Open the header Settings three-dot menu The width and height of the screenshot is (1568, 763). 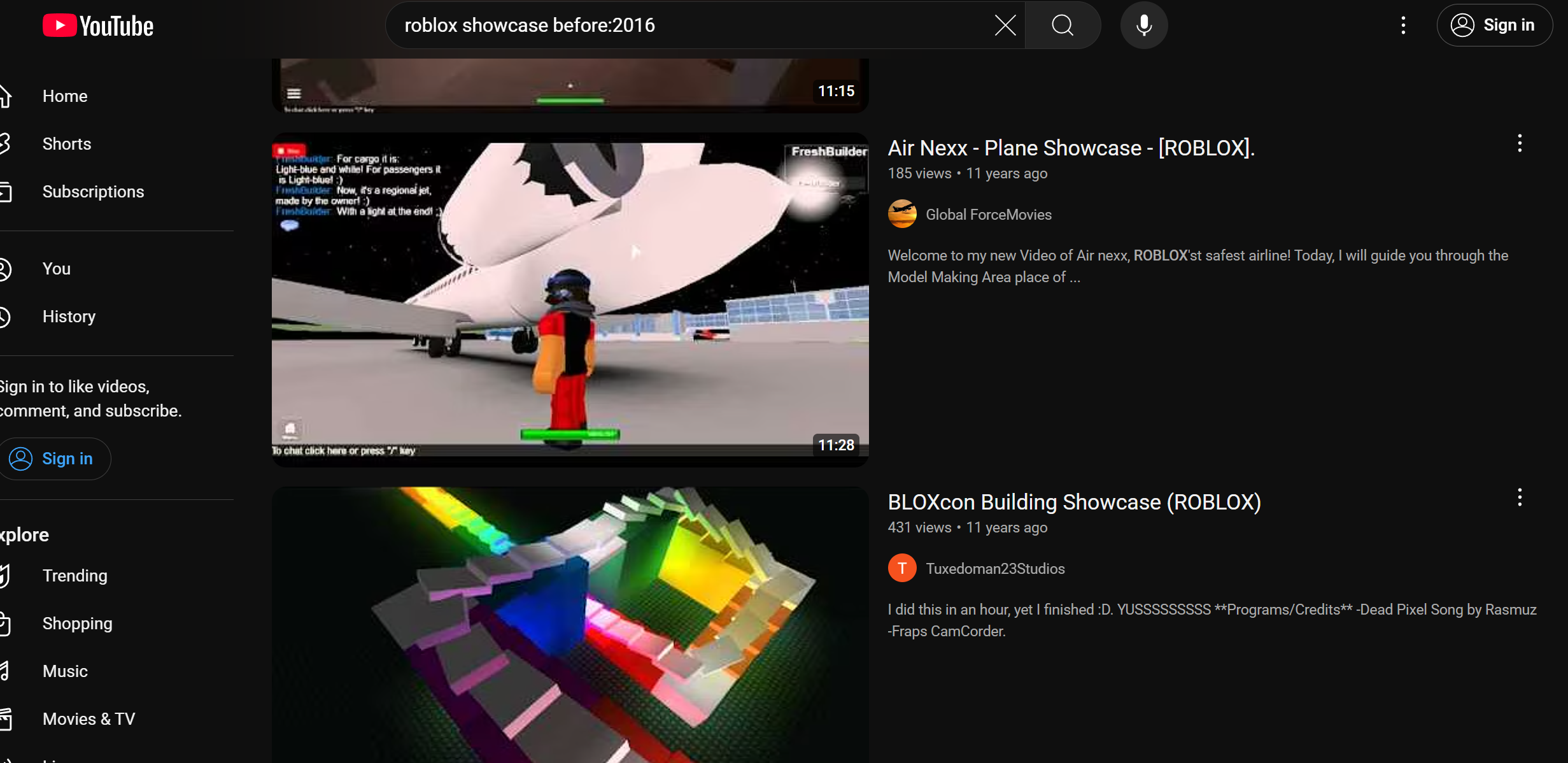pyautogui.click(x=1403, y=25)
